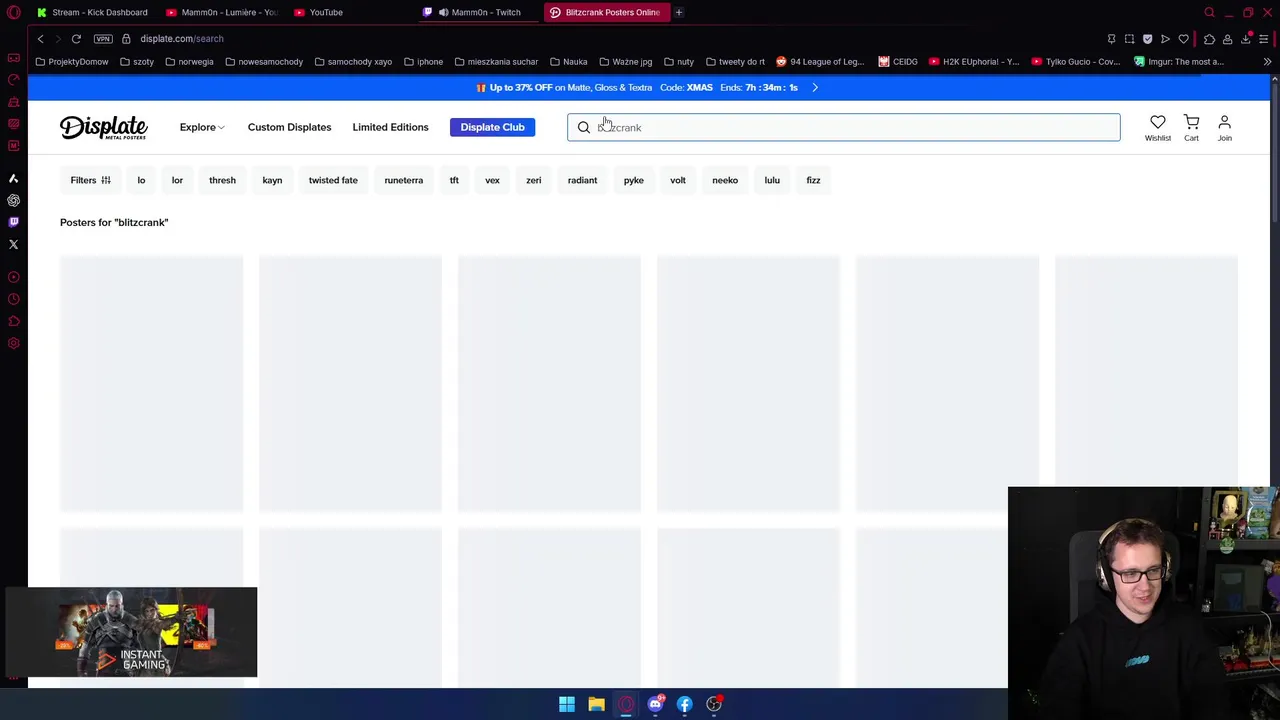The width and height of the screenshot is (1280, 720).
Task: Select the 'fizz' suggestion chip
Action: 813,180
